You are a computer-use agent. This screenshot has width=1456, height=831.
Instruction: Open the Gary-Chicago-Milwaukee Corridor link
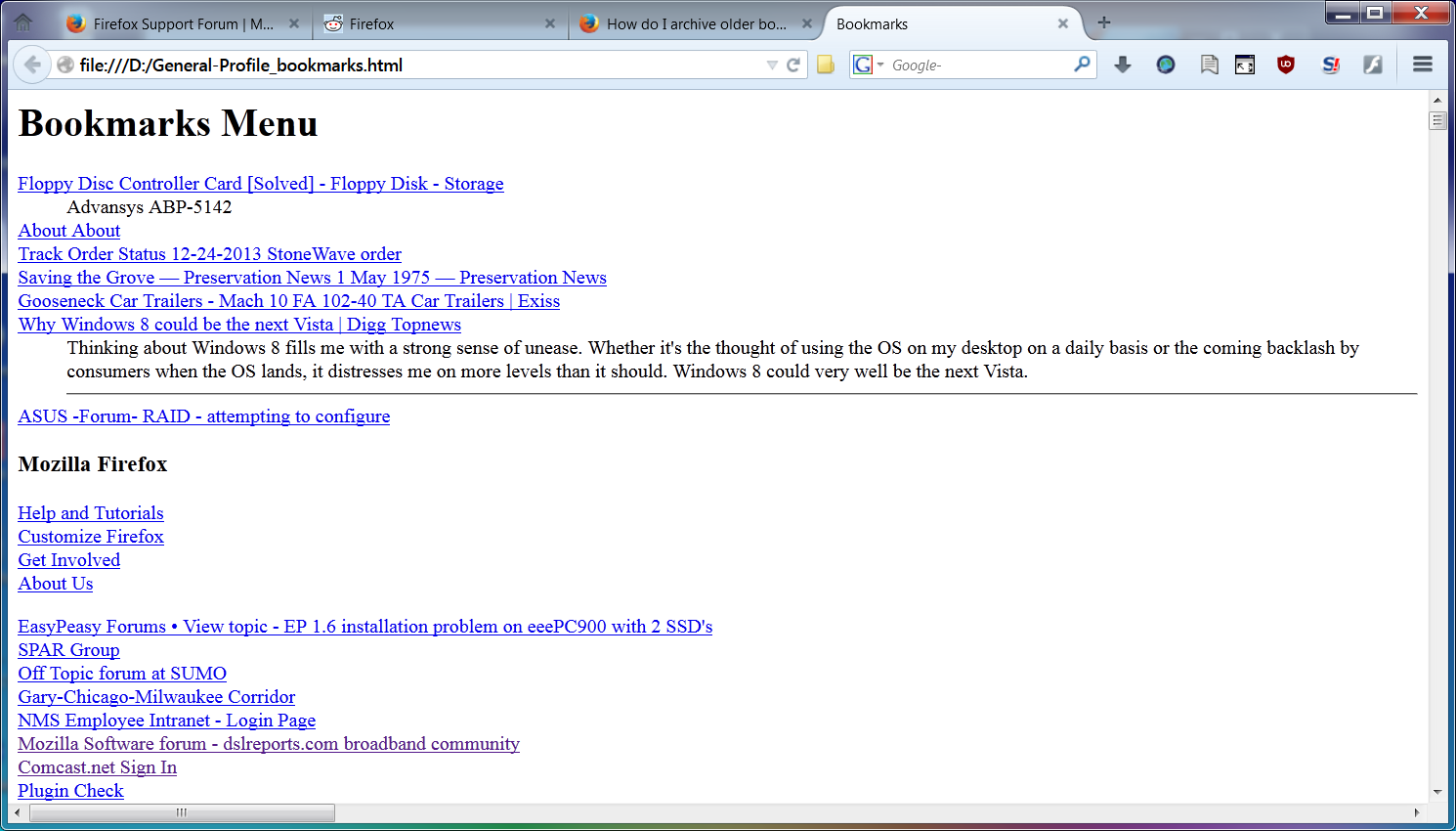click(156, 697)
